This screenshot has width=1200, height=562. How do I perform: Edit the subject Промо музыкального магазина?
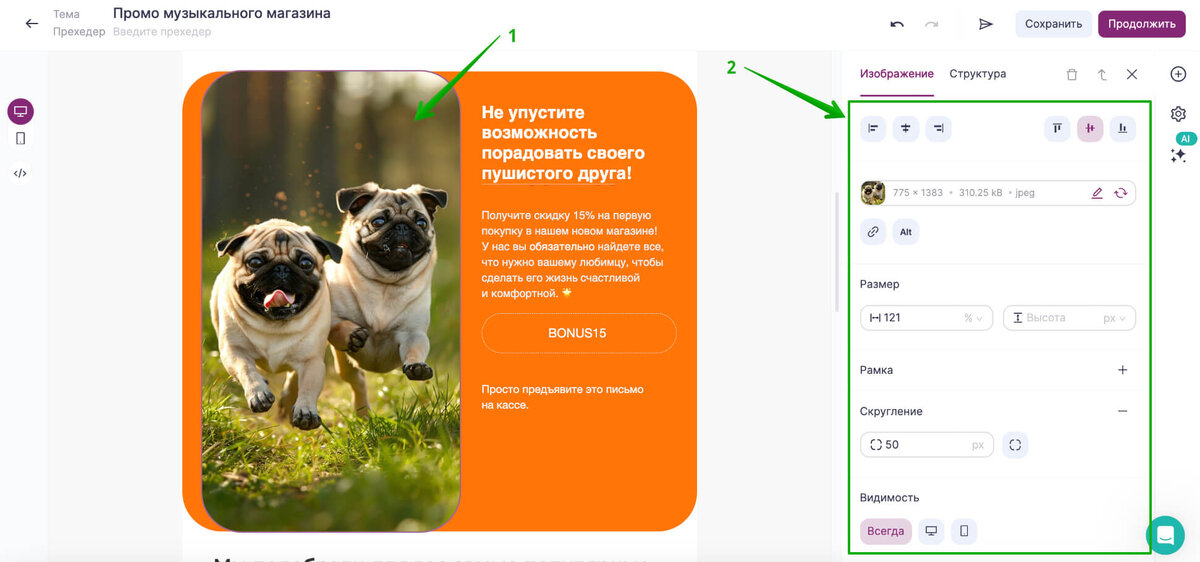222,14
